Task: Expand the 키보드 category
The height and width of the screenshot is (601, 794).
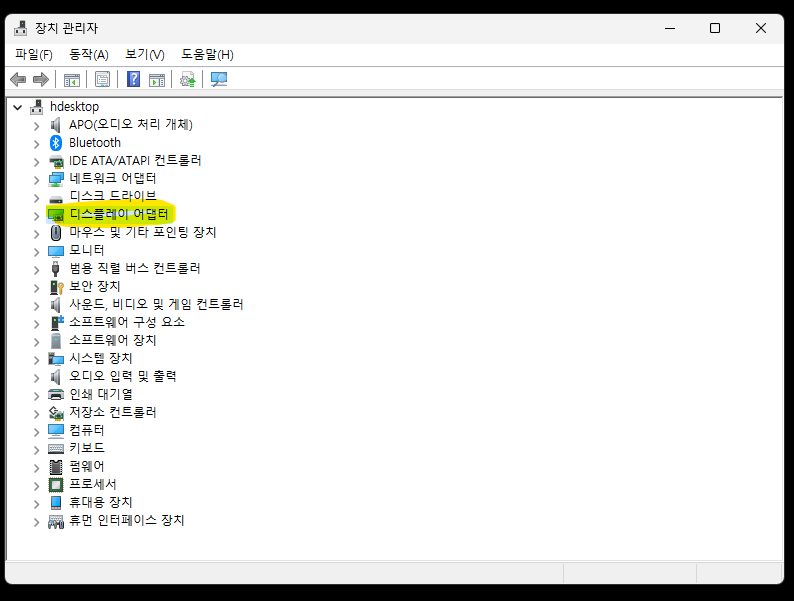Action: tap(36, 450)
